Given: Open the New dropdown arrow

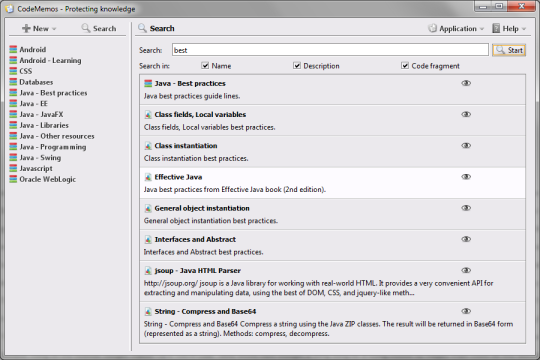Looking at the screenshot, I should tap(54, 29).
